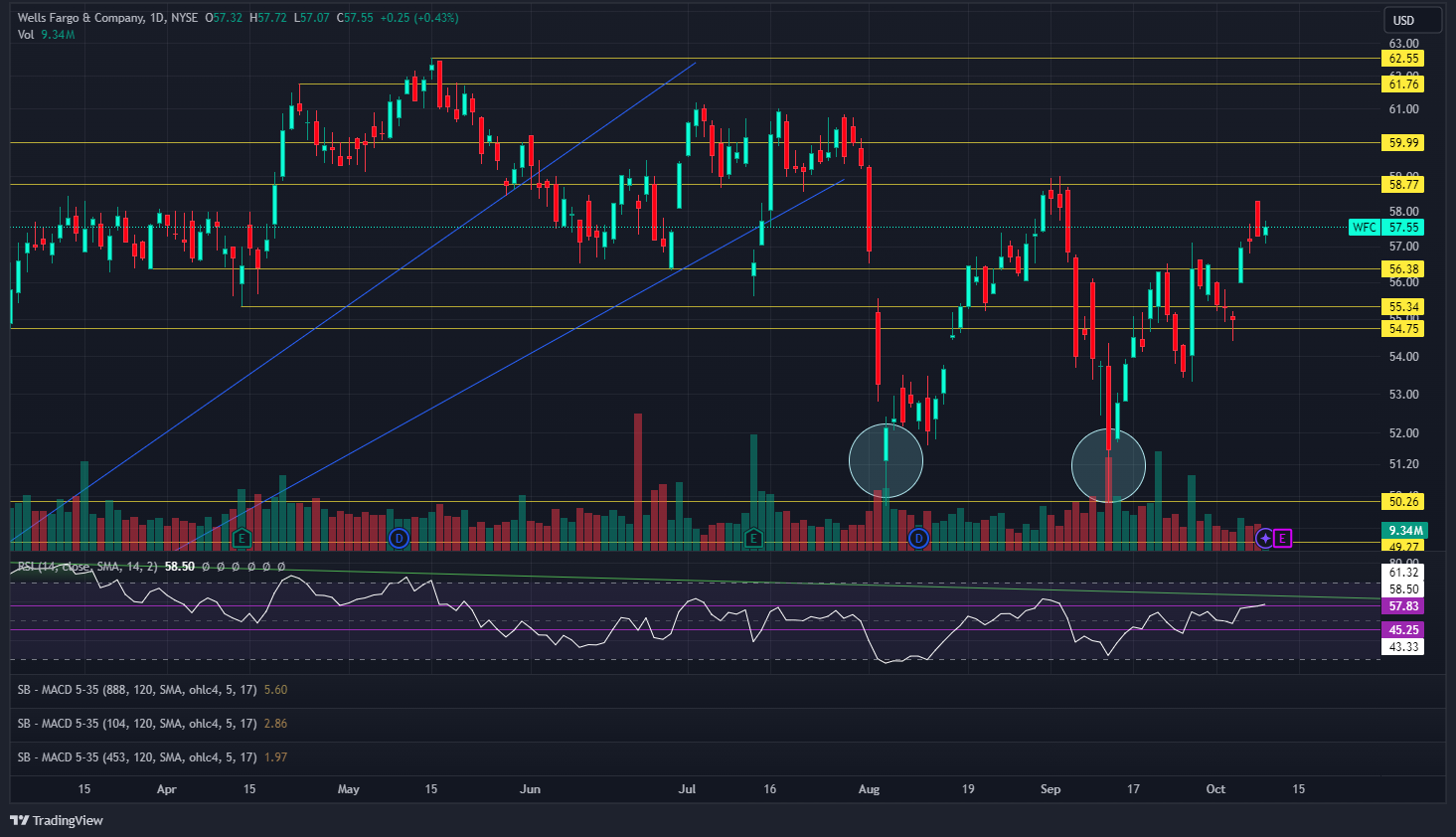This screenshot has height=837, width=1456.
Task: Click the purple upcoming earnings E marker in October
Action: pyautogui.click(x=1283, y=538)
